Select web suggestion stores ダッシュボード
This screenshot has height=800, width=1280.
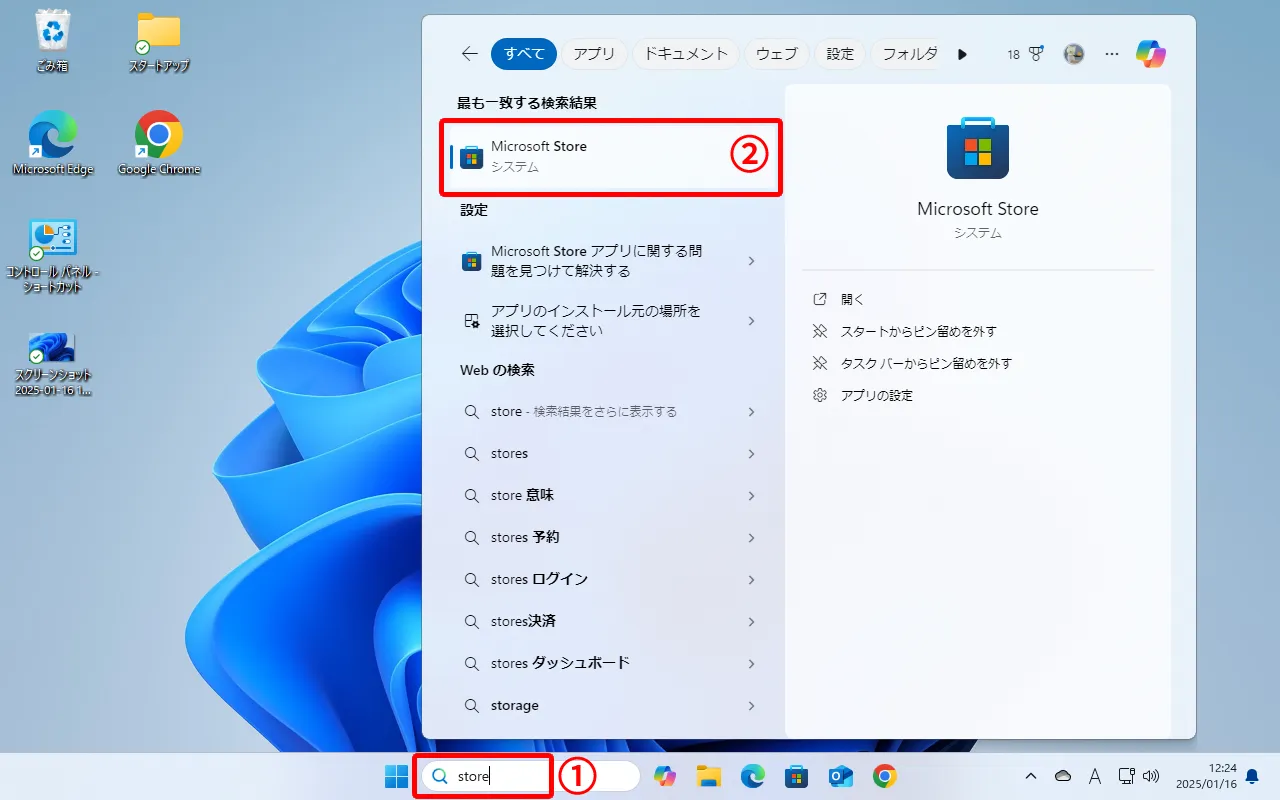pos(611,664)
